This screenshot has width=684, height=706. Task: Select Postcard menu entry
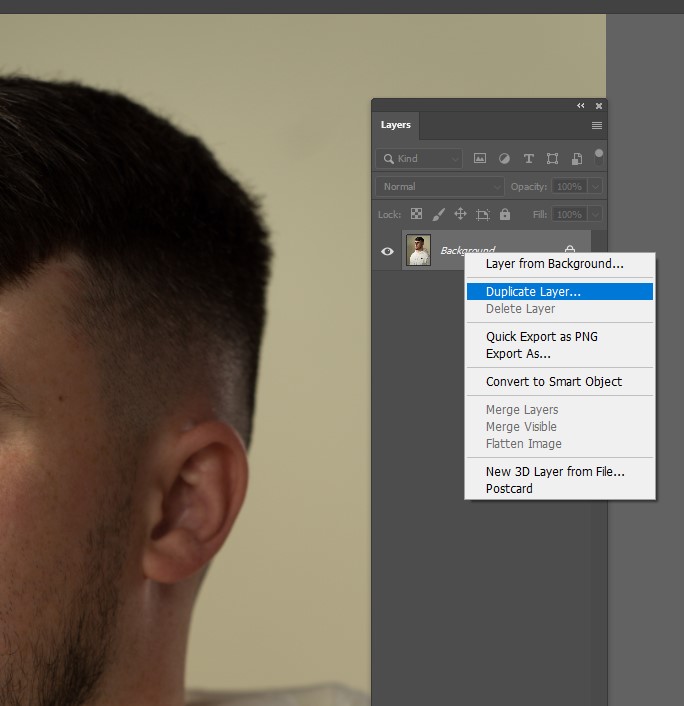pyautogui.click(x=560, y=489)
